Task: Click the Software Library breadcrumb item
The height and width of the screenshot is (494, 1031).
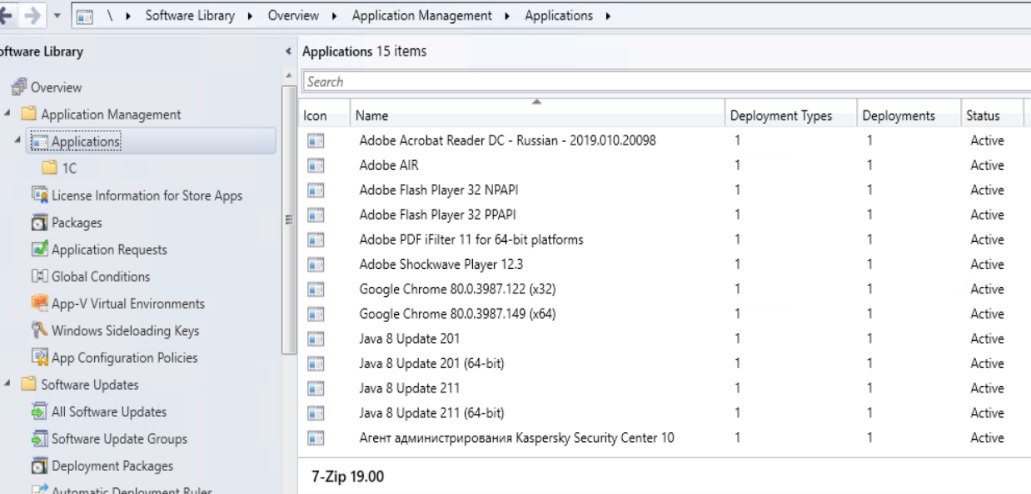Action: pos(190,16)
